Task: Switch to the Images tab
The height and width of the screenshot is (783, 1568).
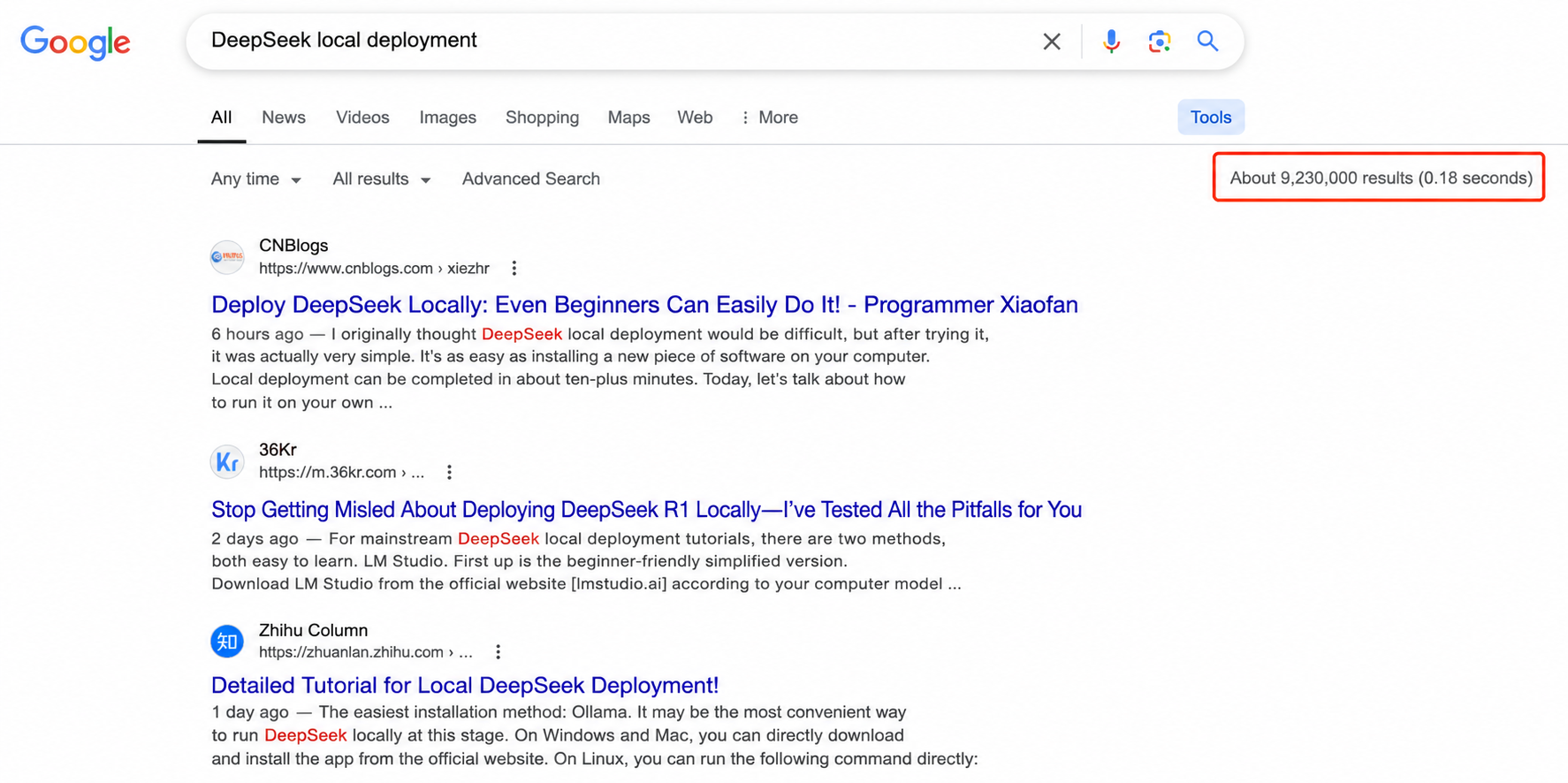Action: pyautogui.click(x=447, y=118)
